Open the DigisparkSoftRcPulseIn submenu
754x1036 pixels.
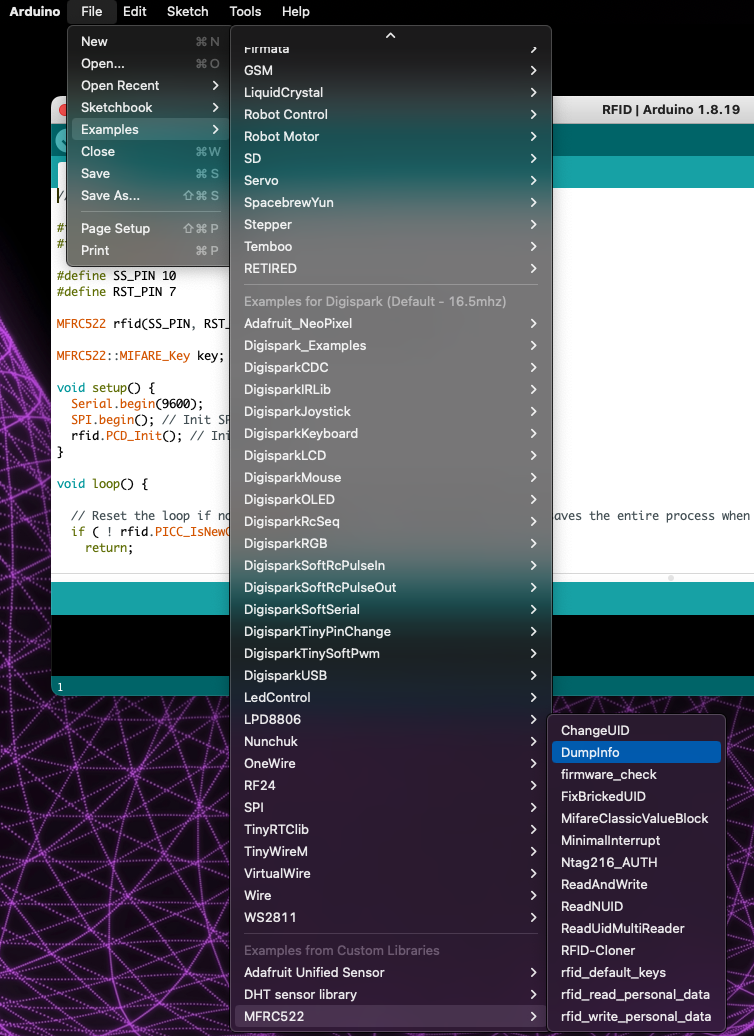(x=390, y=565)
